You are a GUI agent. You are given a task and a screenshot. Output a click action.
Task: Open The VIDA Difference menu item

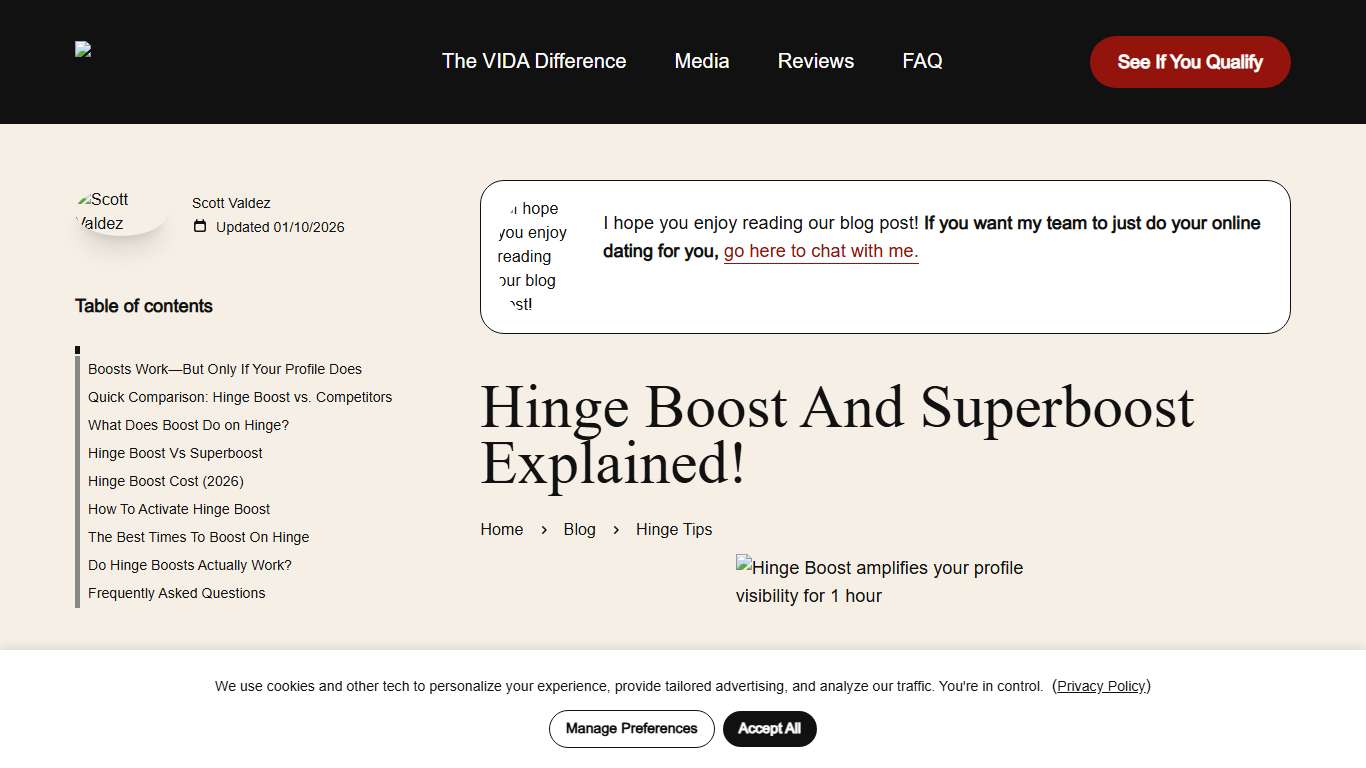[533, 61]
